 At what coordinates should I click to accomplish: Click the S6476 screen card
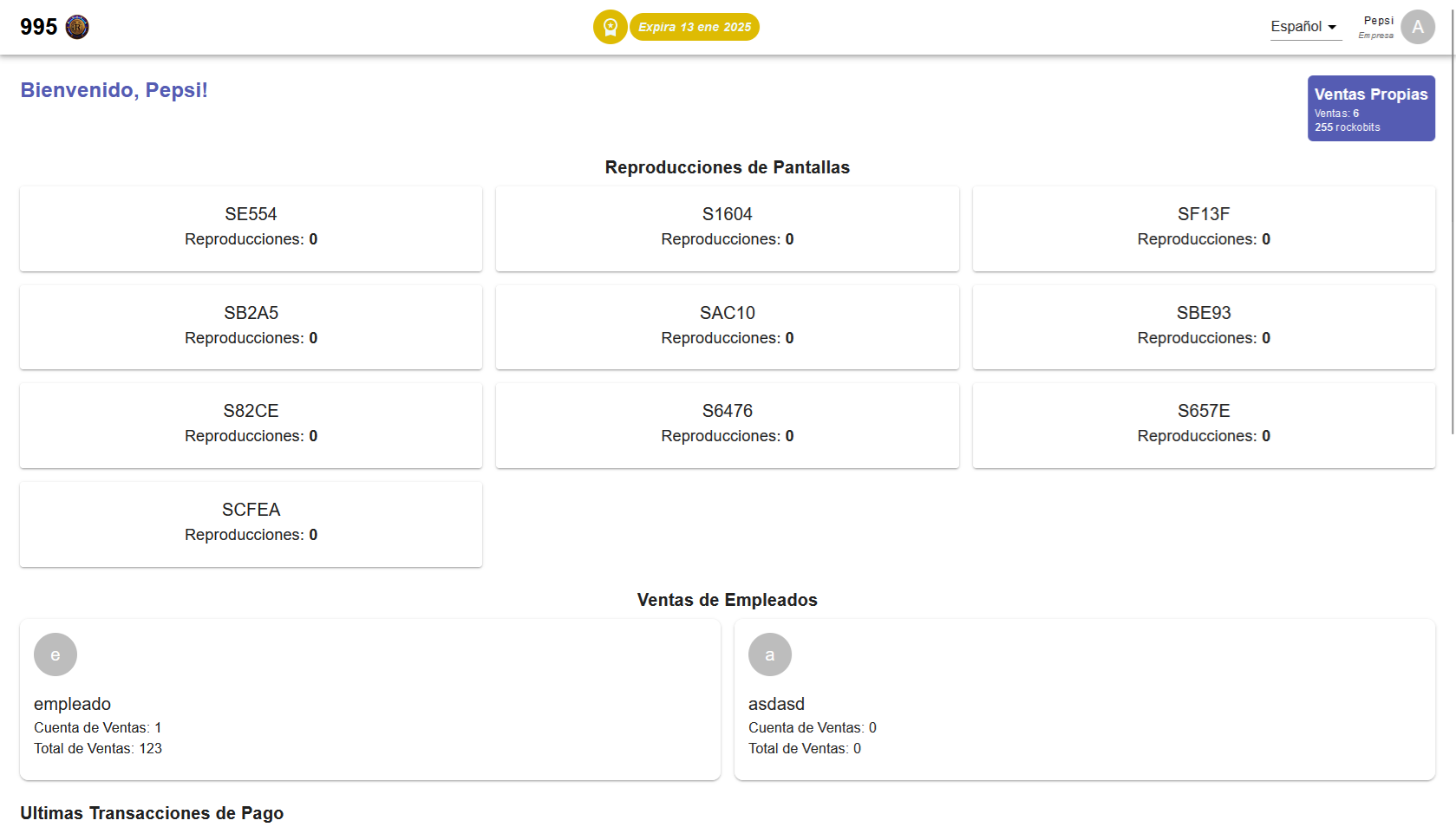[727, 425]
